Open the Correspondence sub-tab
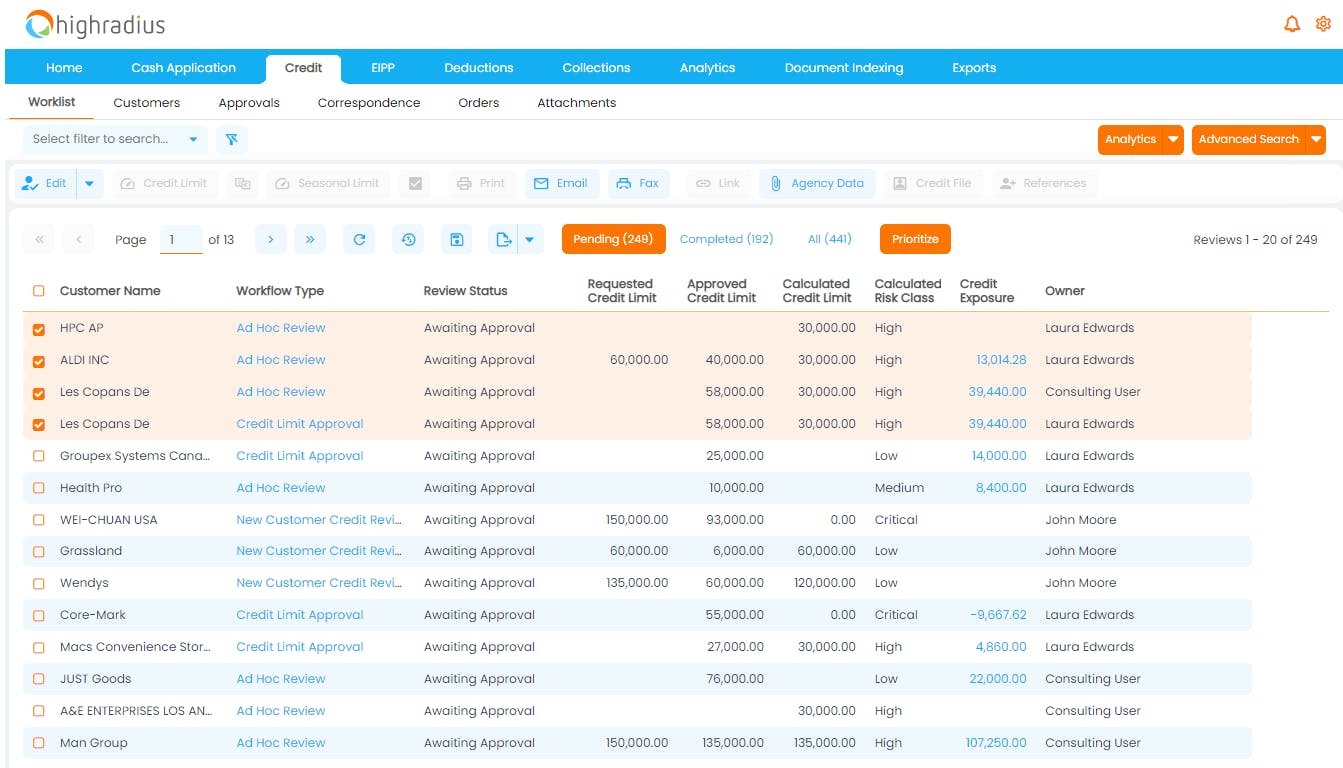The width and height of the screenshot is (1343, 768). tap(369, 103)
